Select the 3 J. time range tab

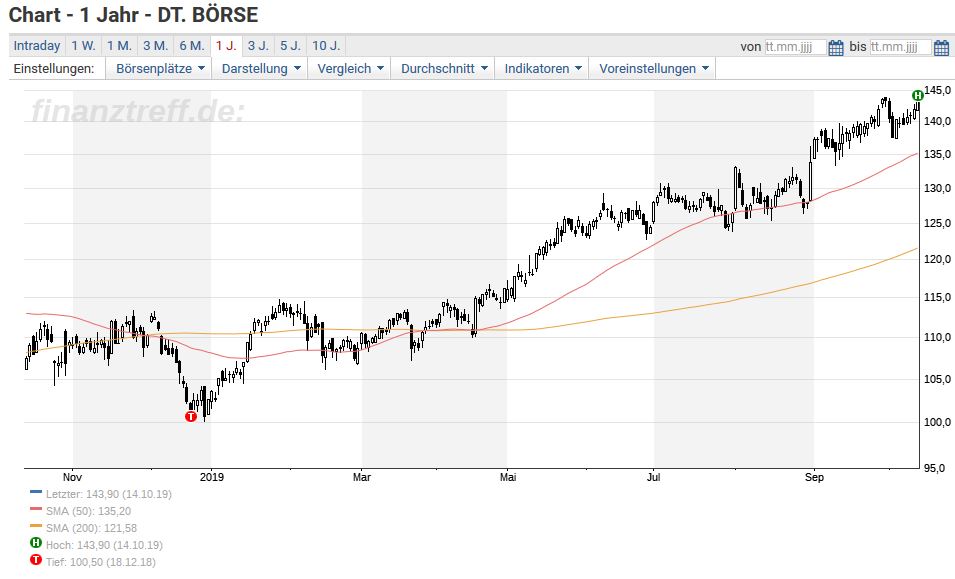pyautogui.click(x=258, y=46)
